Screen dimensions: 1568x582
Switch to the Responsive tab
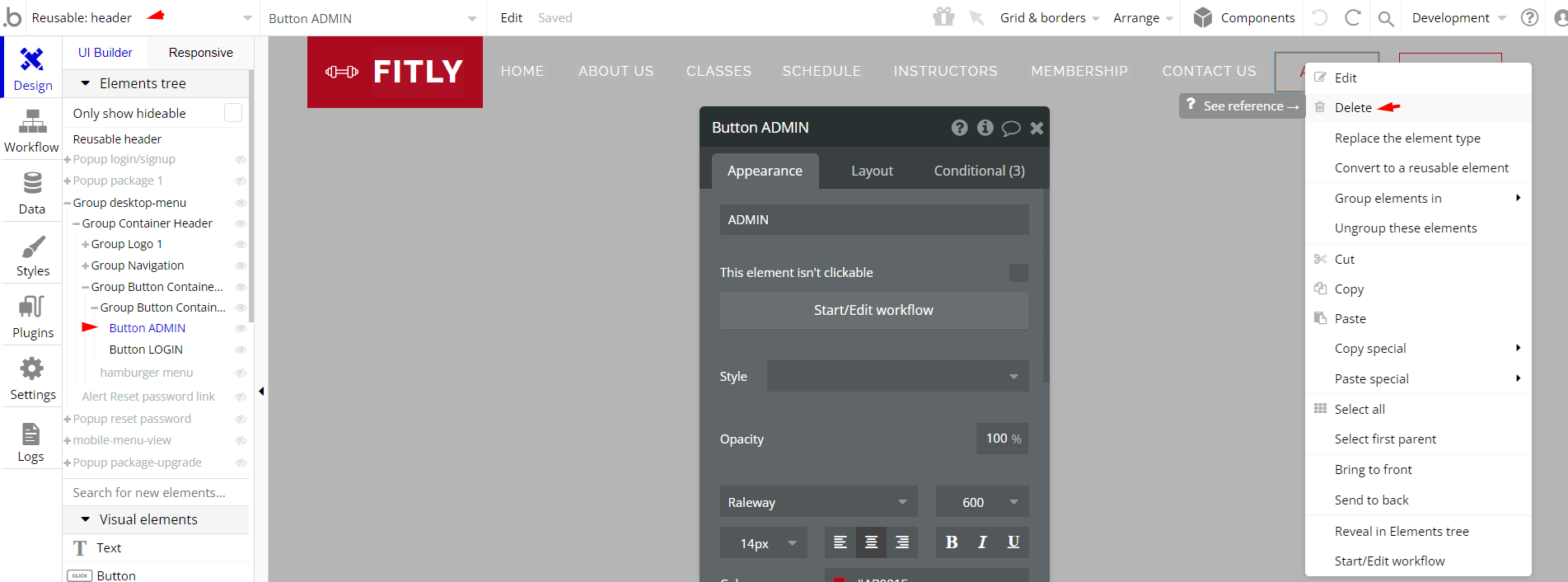point(200,53)
